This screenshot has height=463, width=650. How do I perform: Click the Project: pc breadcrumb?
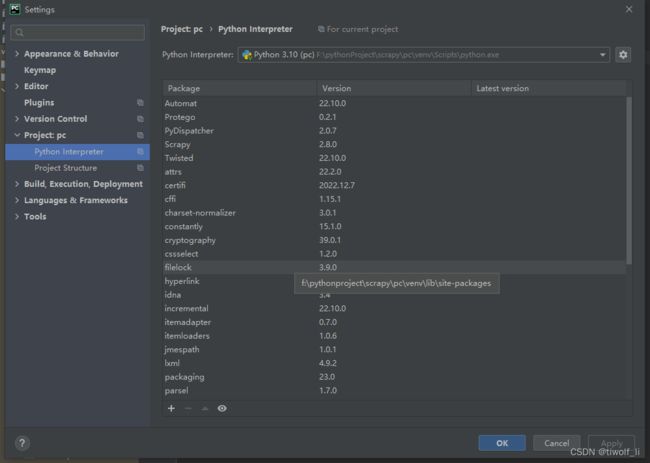coord(182,29)
